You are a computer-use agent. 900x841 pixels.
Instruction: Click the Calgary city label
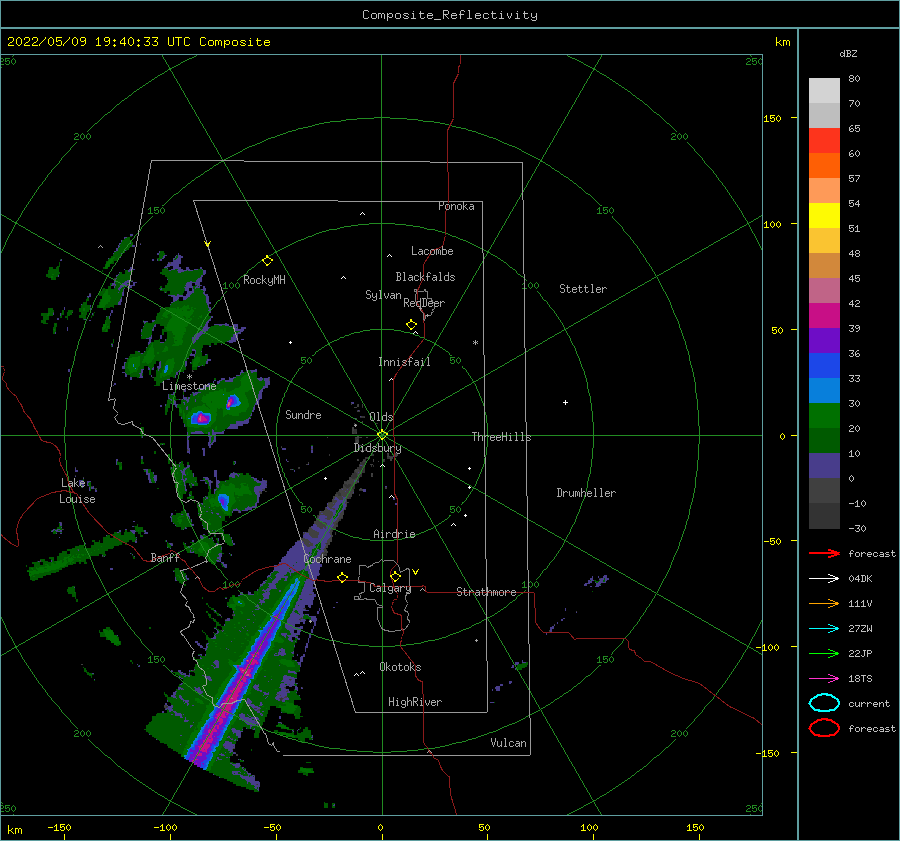(390, 588)
